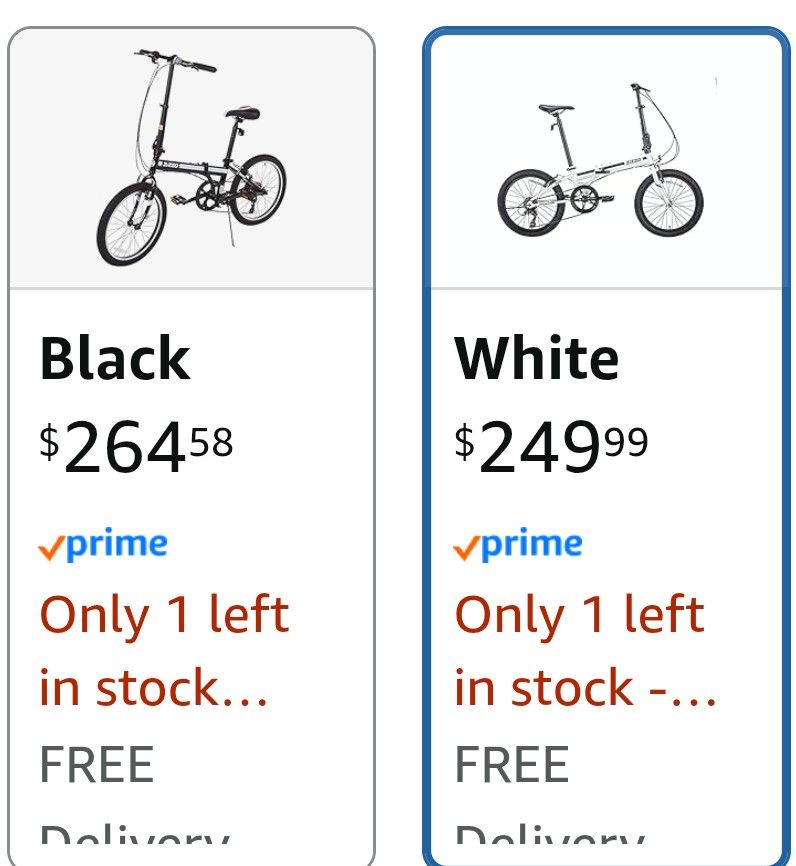Click the dollar sign beside 264
796x866 pixels.
click(x=49, y=441)
